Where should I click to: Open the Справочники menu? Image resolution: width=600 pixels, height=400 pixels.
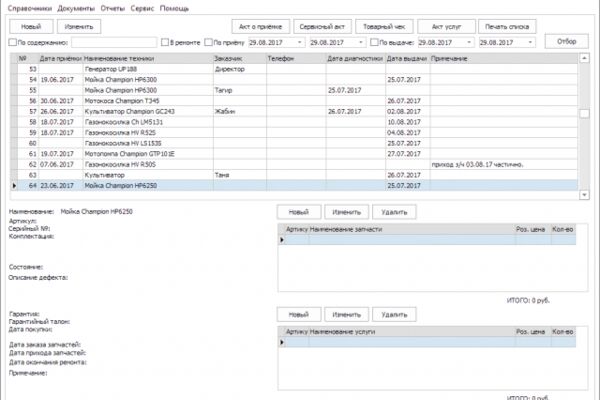(x=30, y=8)
